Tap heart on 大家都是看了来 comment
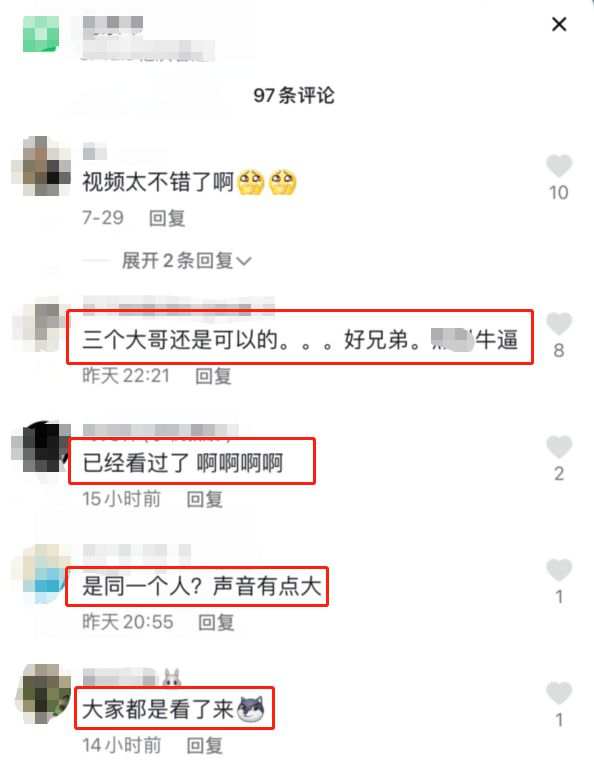 click(x=559, y=693)
